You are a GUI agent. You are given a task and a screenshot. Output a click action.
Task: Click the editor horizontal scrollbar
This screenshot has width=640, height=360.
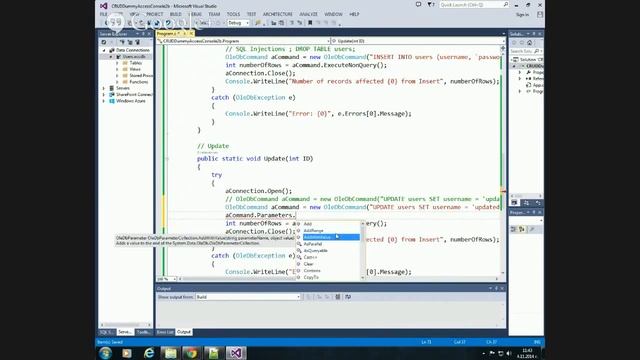pos(338,279)
